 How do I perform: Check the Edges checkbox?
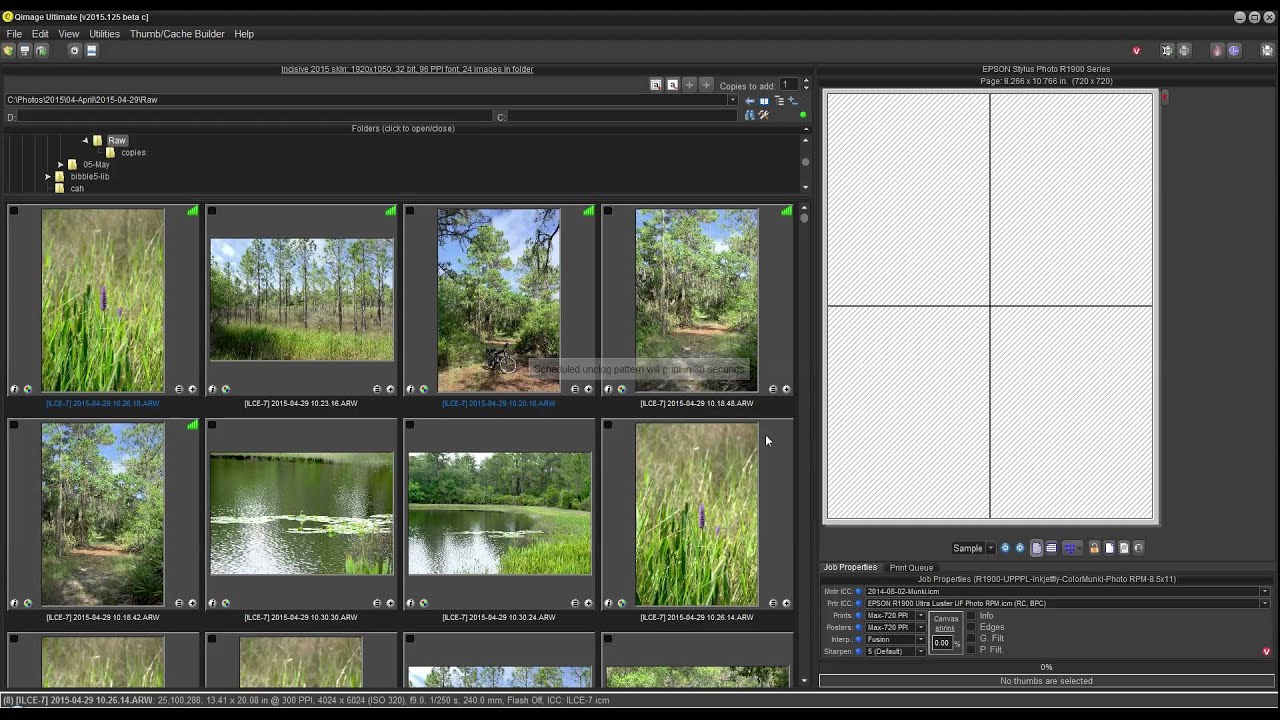pyautogui.click(x=971, y=627)
